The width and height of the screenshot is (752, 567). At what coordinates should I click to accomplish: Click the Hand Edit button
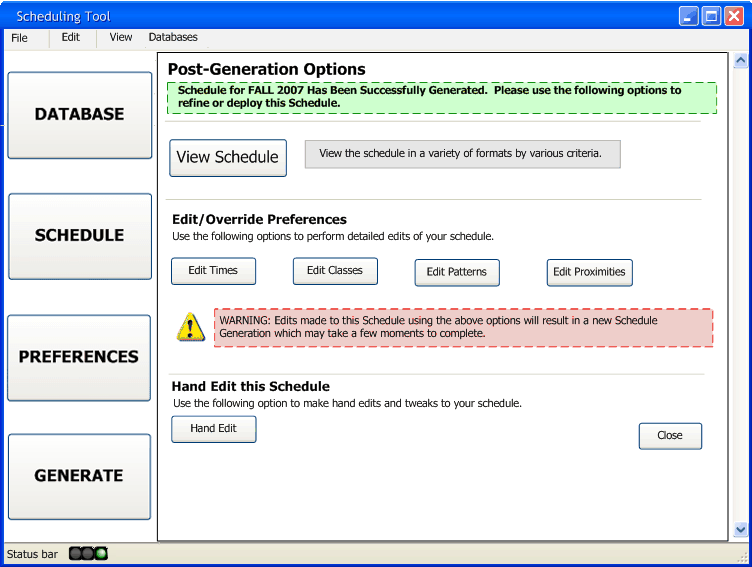214,429
